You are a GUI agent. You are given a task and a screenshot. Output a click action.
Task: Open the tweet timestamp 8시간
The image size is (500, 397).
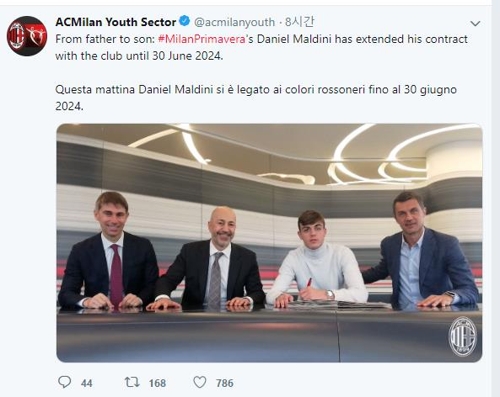(299, 22)
